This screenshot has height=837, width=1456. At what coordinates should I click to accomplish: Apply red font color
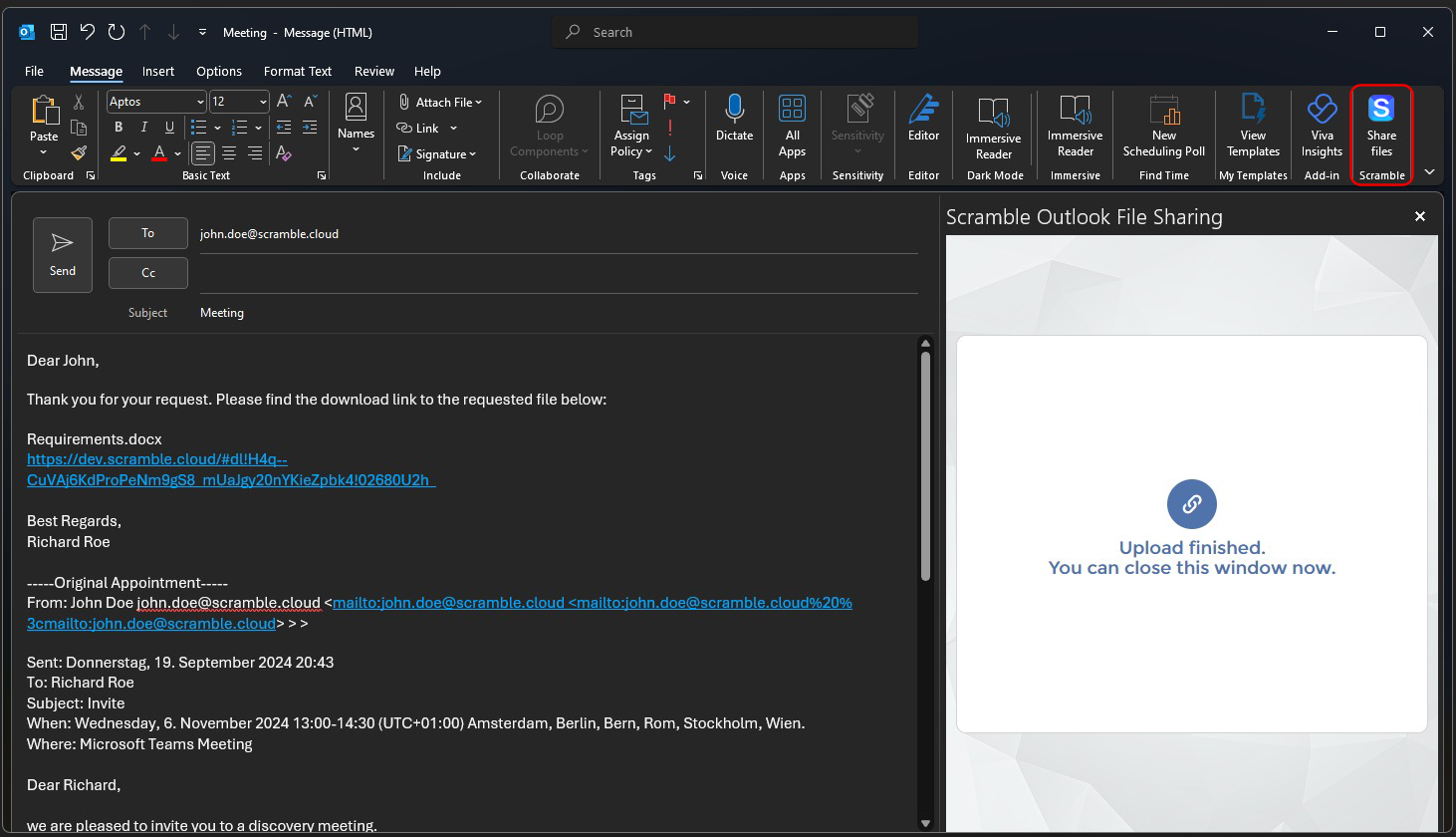[x=159, y=154]
